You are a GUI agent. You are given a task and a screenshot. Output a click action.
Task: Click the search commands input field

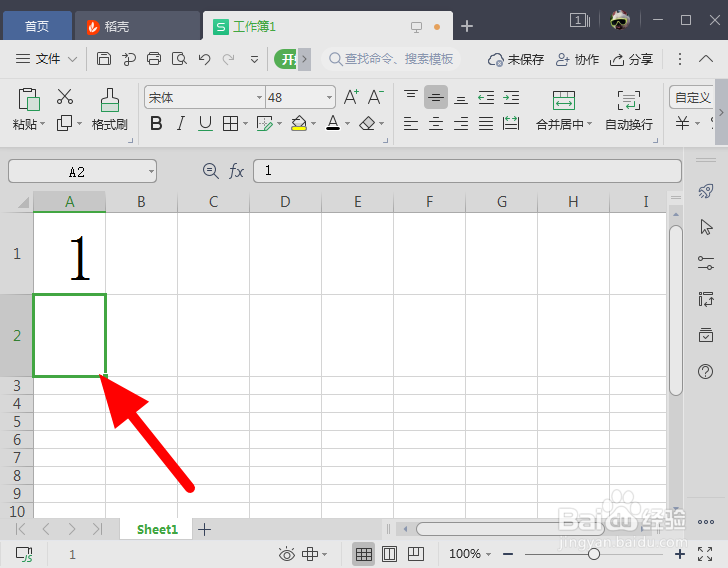(390, 59)
